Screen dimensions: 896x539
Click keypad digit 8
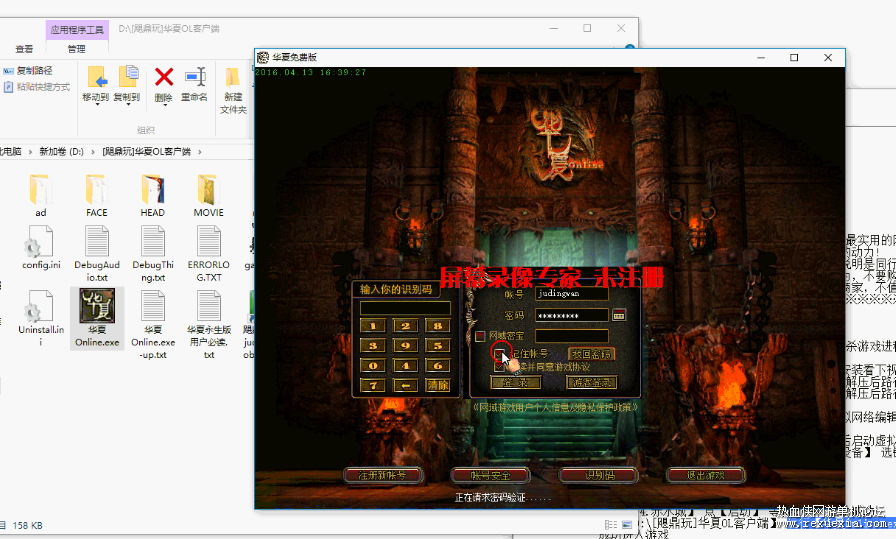coord(438,326)
